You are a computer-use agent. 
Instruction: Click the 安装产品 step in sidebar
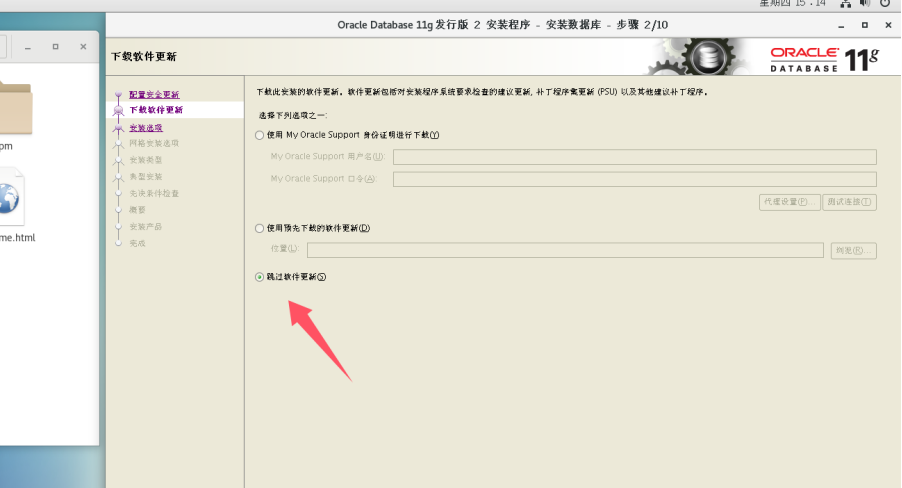146,227
